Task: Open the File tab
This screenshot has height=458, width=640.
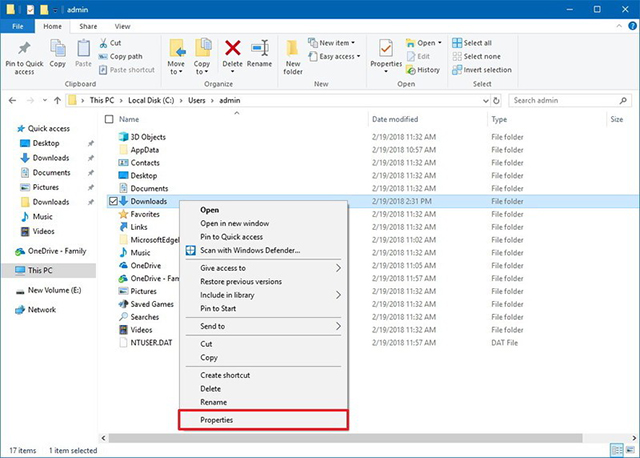Action: 18,26
